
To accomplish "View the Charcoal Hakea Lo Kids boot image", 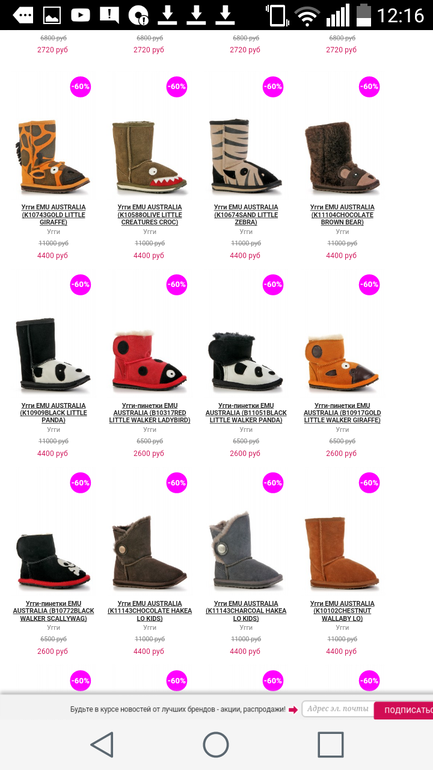I will [246, 550].
